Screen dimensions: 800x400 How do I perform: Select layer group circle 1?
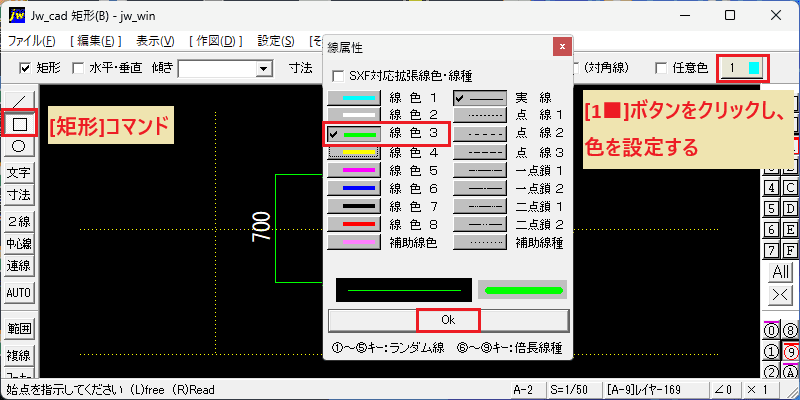coord(771,352)
